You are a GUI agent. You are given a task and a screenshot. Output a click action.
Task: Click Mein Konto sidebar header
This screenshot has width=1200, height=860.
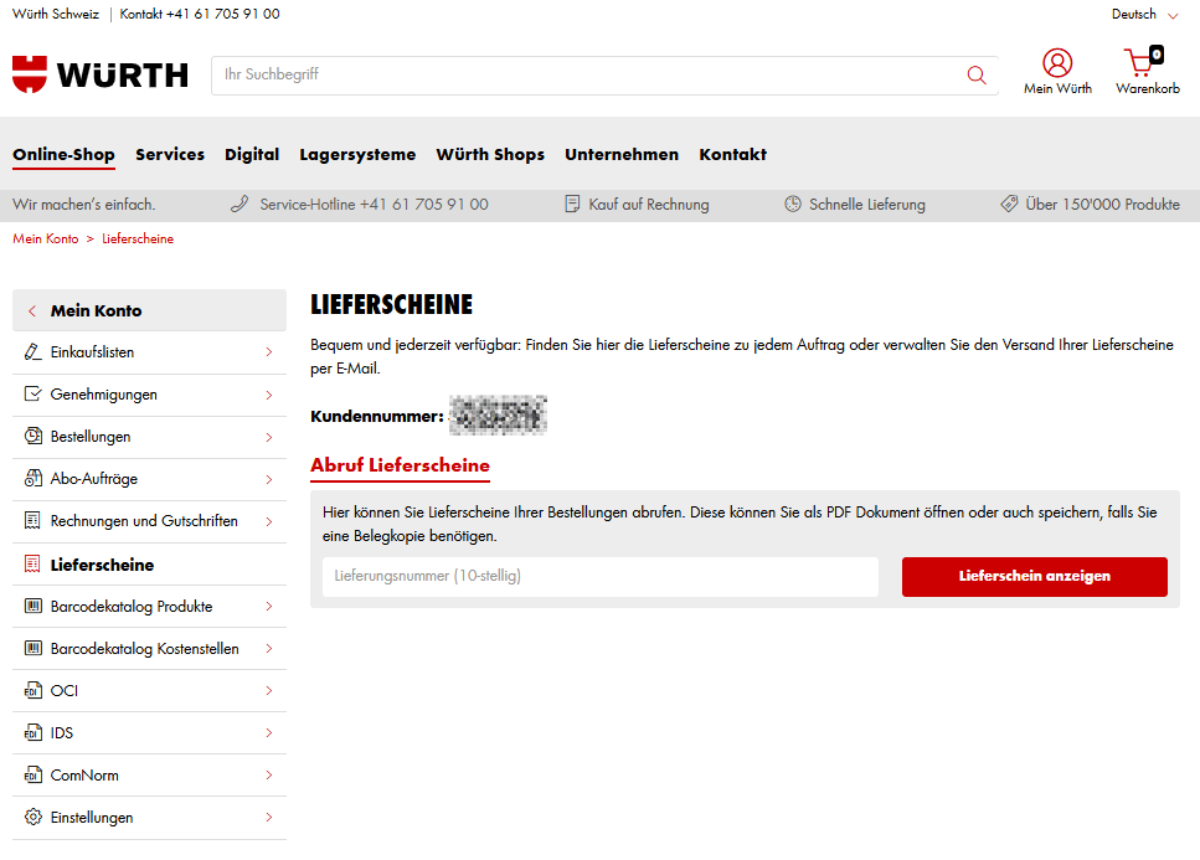[149, 311]
